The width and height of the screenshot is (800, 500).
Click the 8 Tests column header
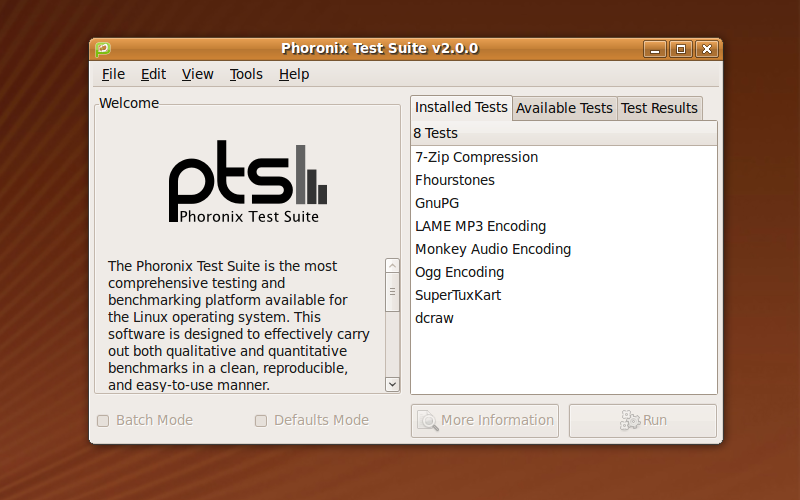(564, 134)
